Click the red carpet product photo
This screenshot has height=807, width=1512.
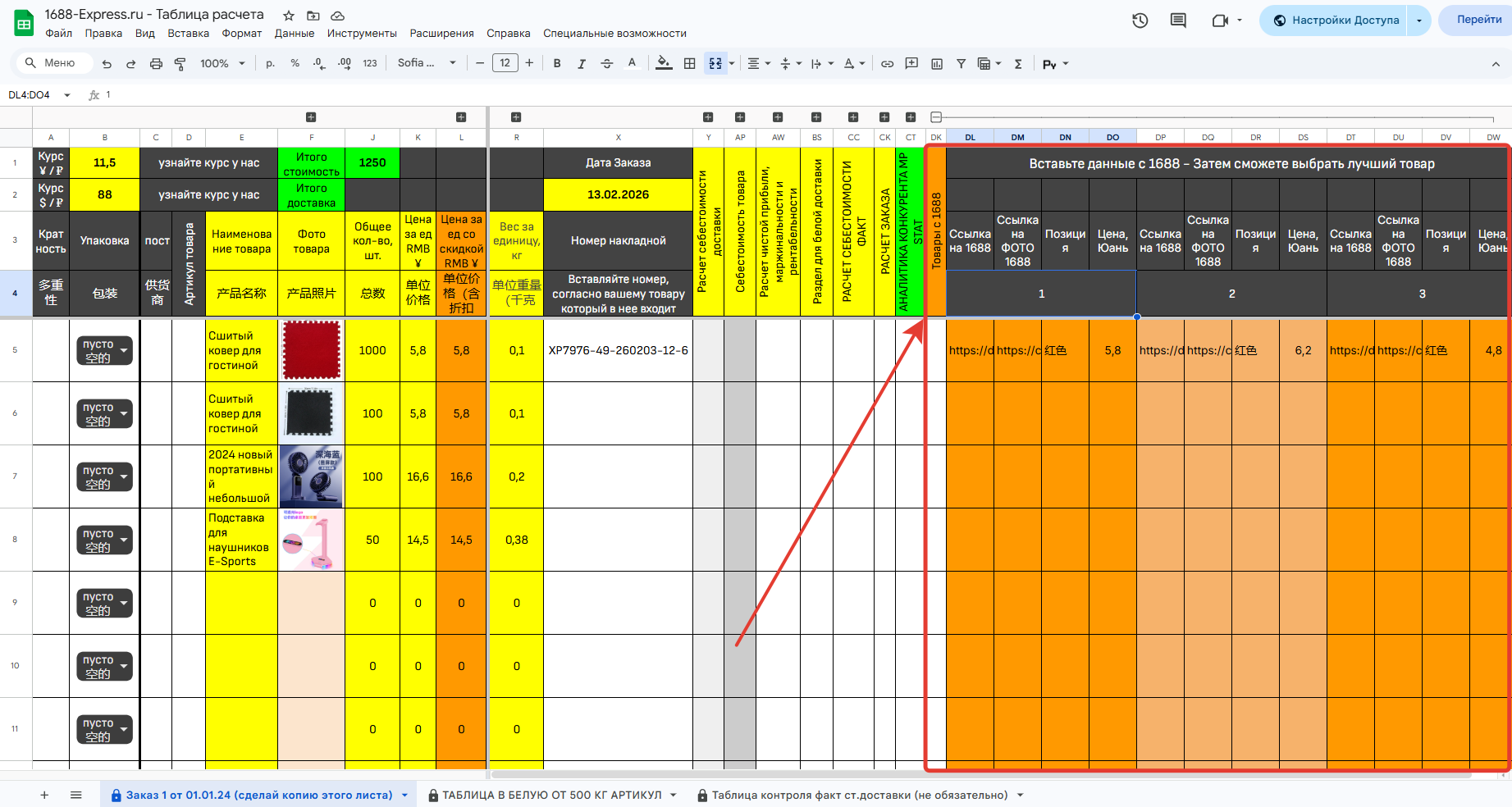311,350
